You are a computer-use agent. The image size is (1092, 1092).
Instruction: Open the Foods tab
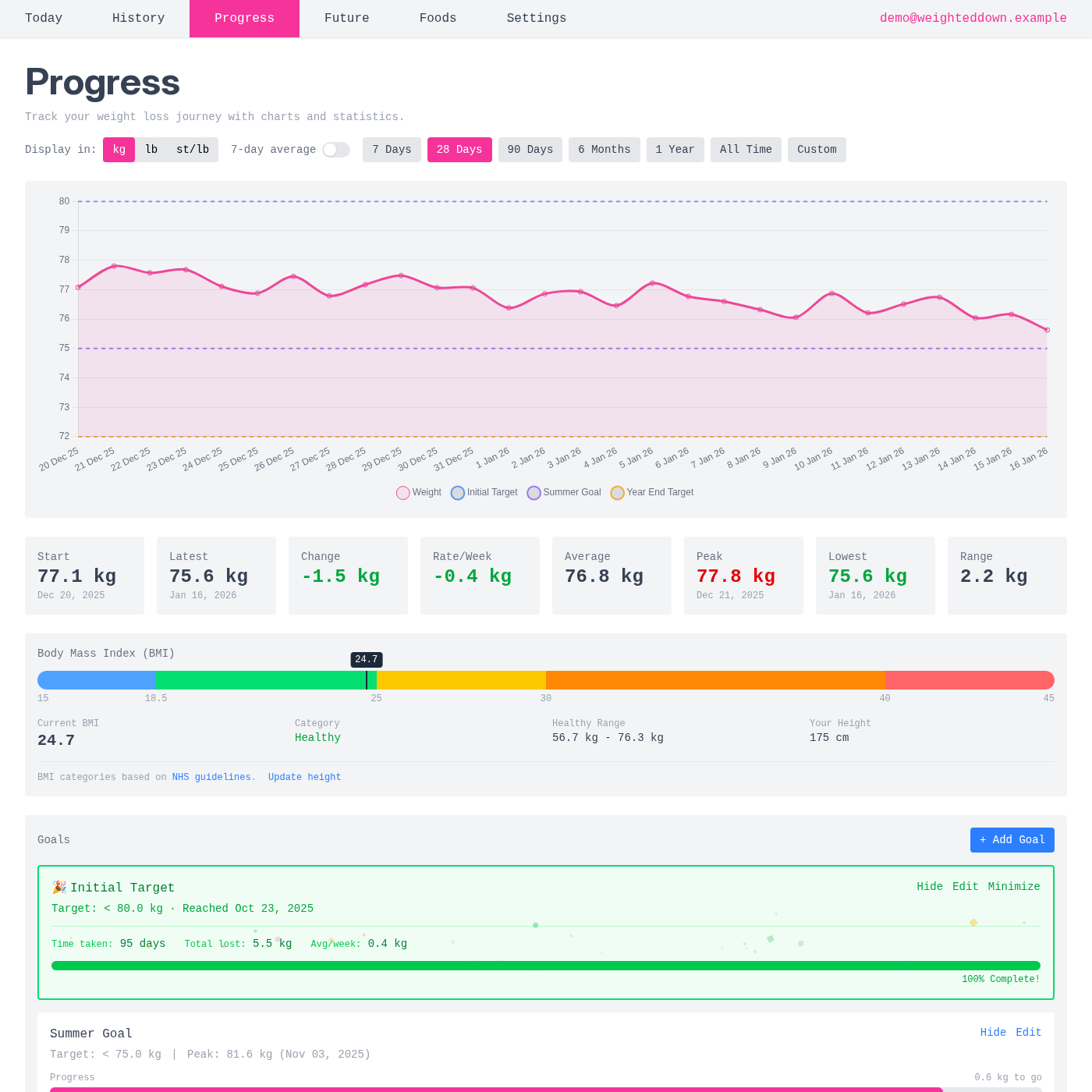[x=438, y=18]
